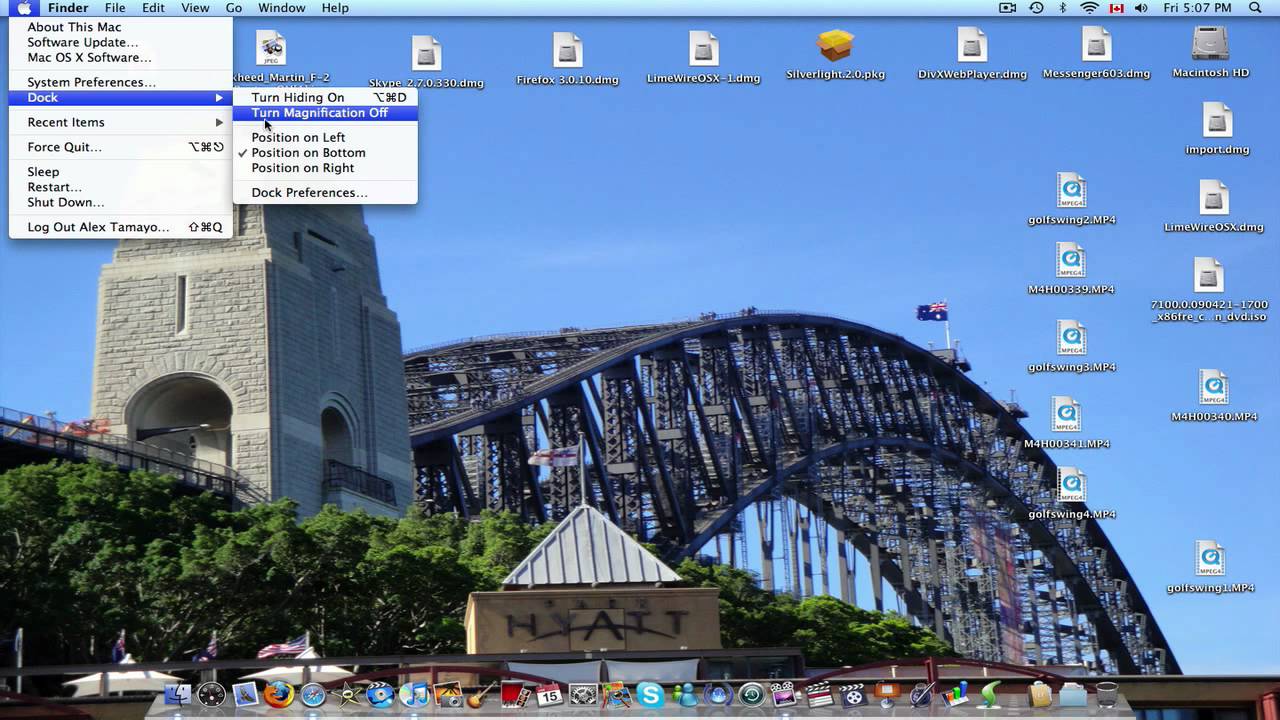
Task: Expand the Dock submenu entry
Action: pyautogui.click(x=121, y=97)
